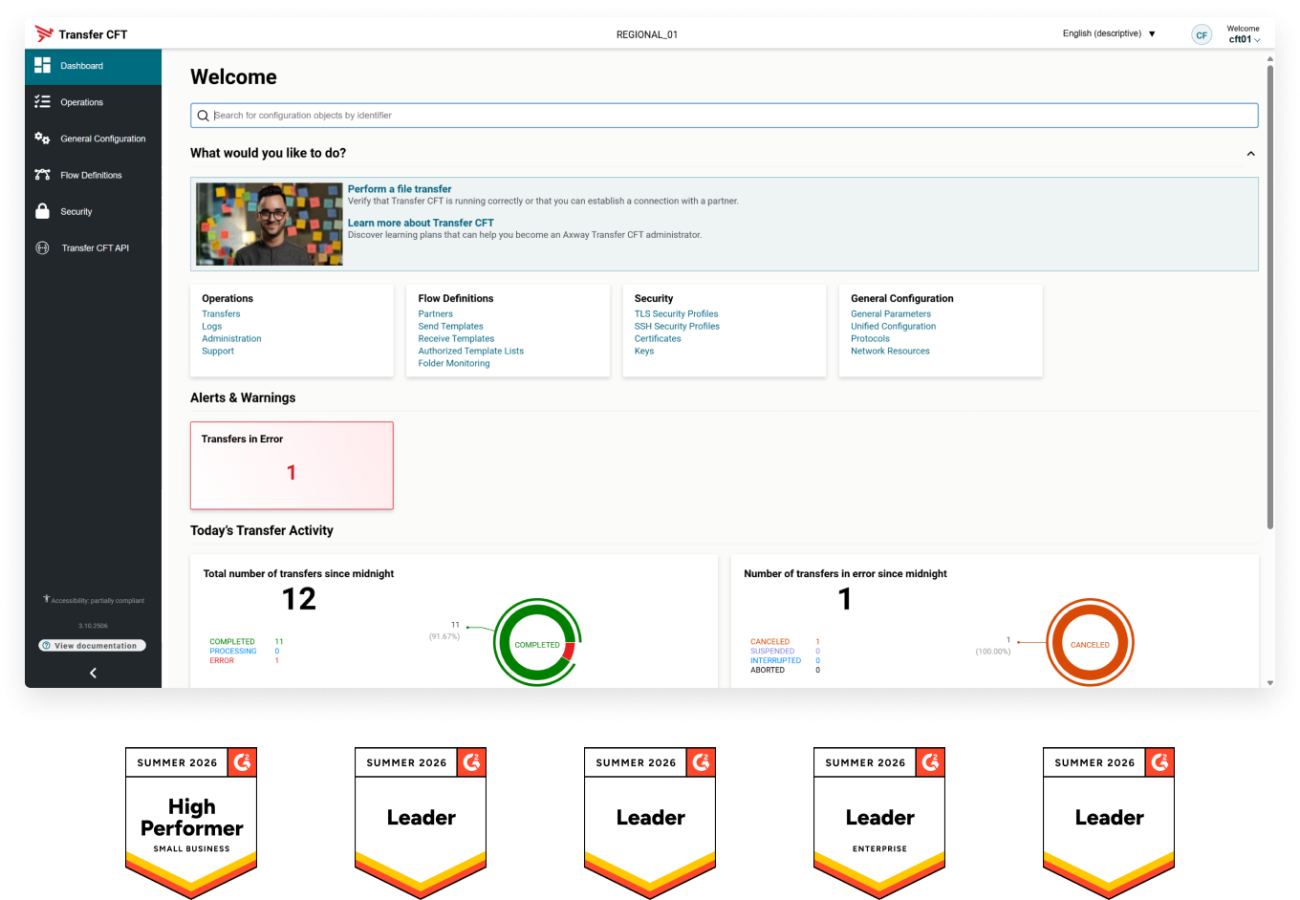1300x900 pixels.
Task: Click the REGIONAL_01 instance name
Action: pos(647,34)
